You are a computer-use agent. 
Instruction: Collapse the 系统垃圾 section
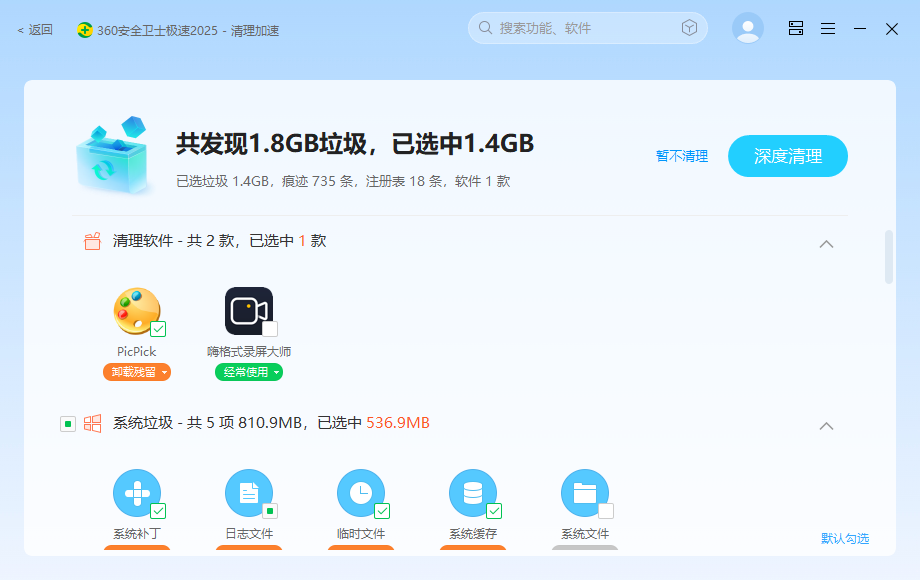[x=826, y=425]
